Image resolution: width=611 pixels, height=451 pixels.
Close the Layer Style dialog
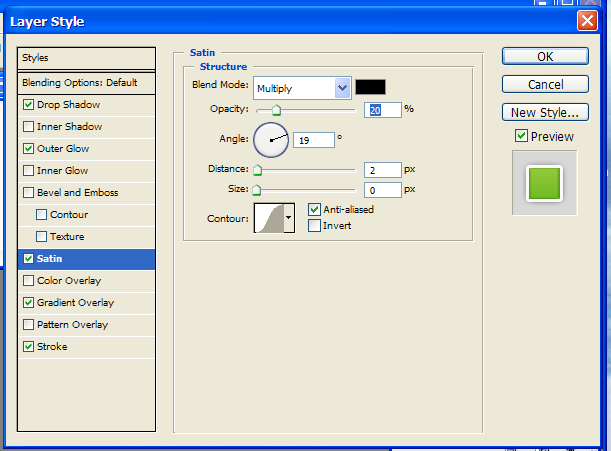click(587, 21)
